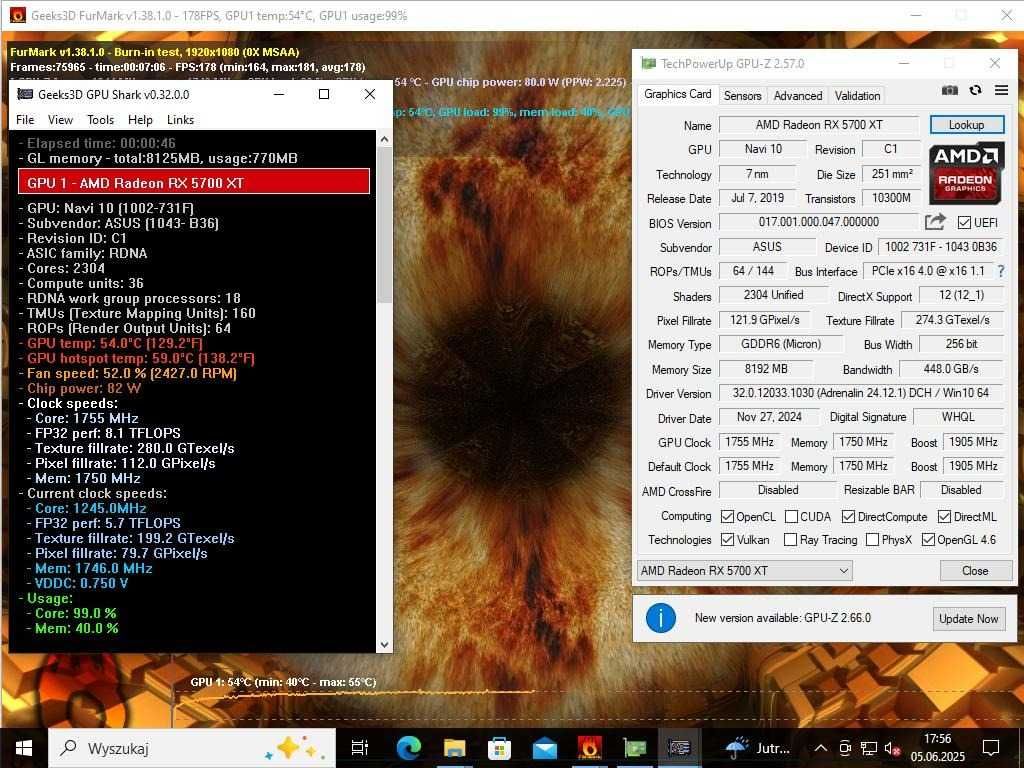Click the Update Now button
This screenshot has width=1024, height=768.
[968, 618]
